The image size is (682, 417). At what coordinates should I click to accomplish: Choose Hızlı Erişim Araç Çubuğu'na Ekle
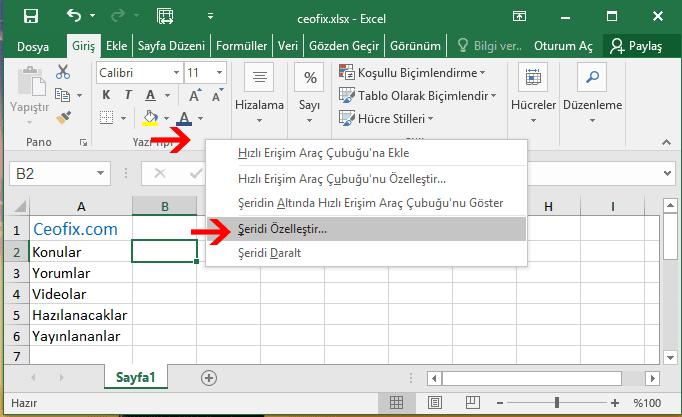tap(366, 153)
